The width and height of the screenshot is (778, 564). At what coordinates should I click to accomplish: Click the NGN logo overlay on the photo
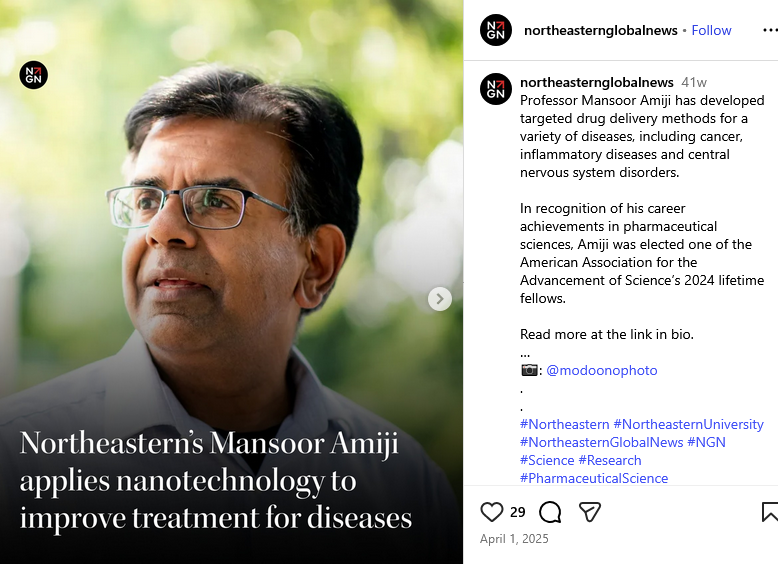pyautogui.click(x=34, y=75)
